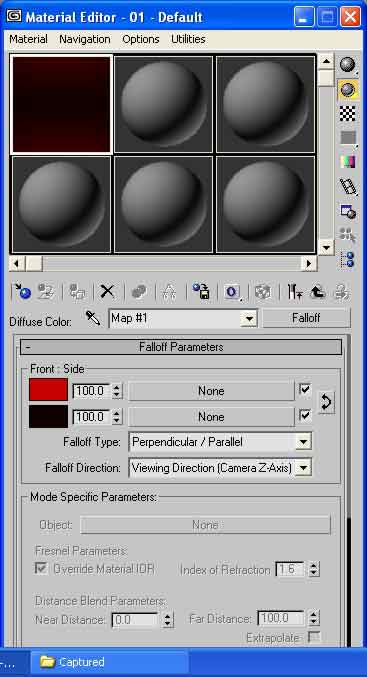Swap front and side colors arrow button
This screenshot has height=677, width=367.
[x=326, y=402]
